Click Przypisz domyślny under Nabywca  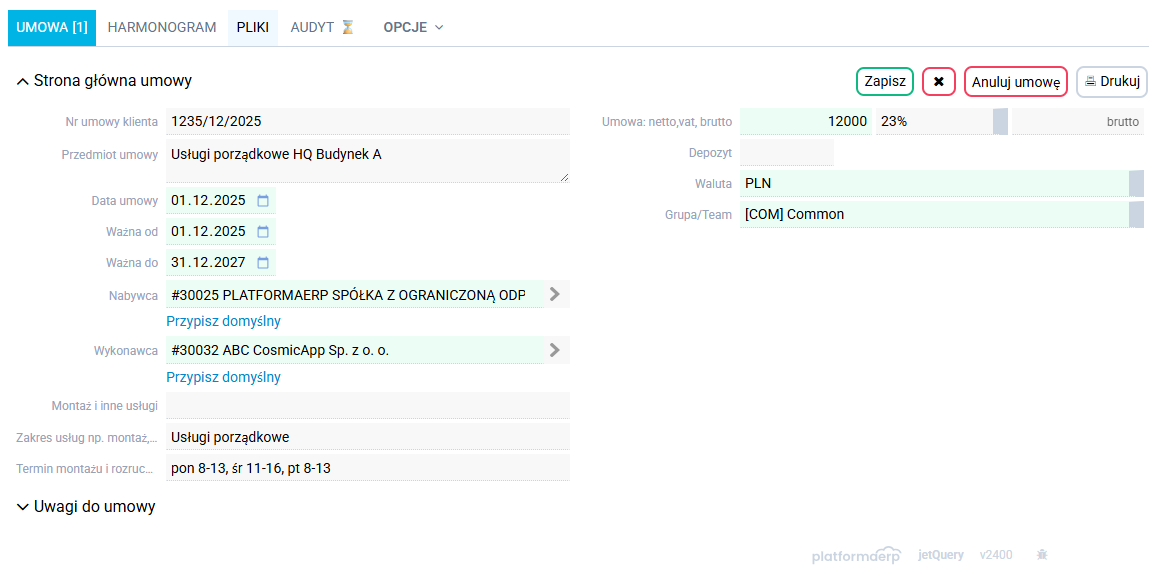223,322
